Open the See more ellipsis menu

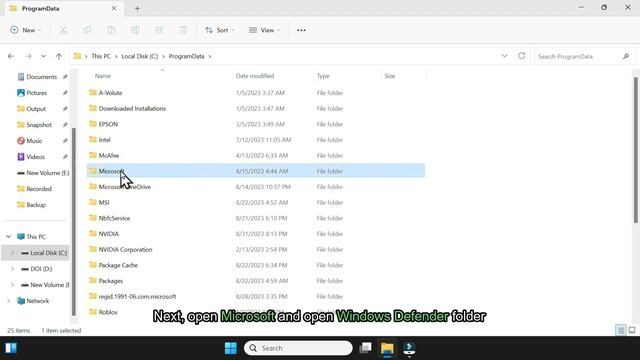301,30
